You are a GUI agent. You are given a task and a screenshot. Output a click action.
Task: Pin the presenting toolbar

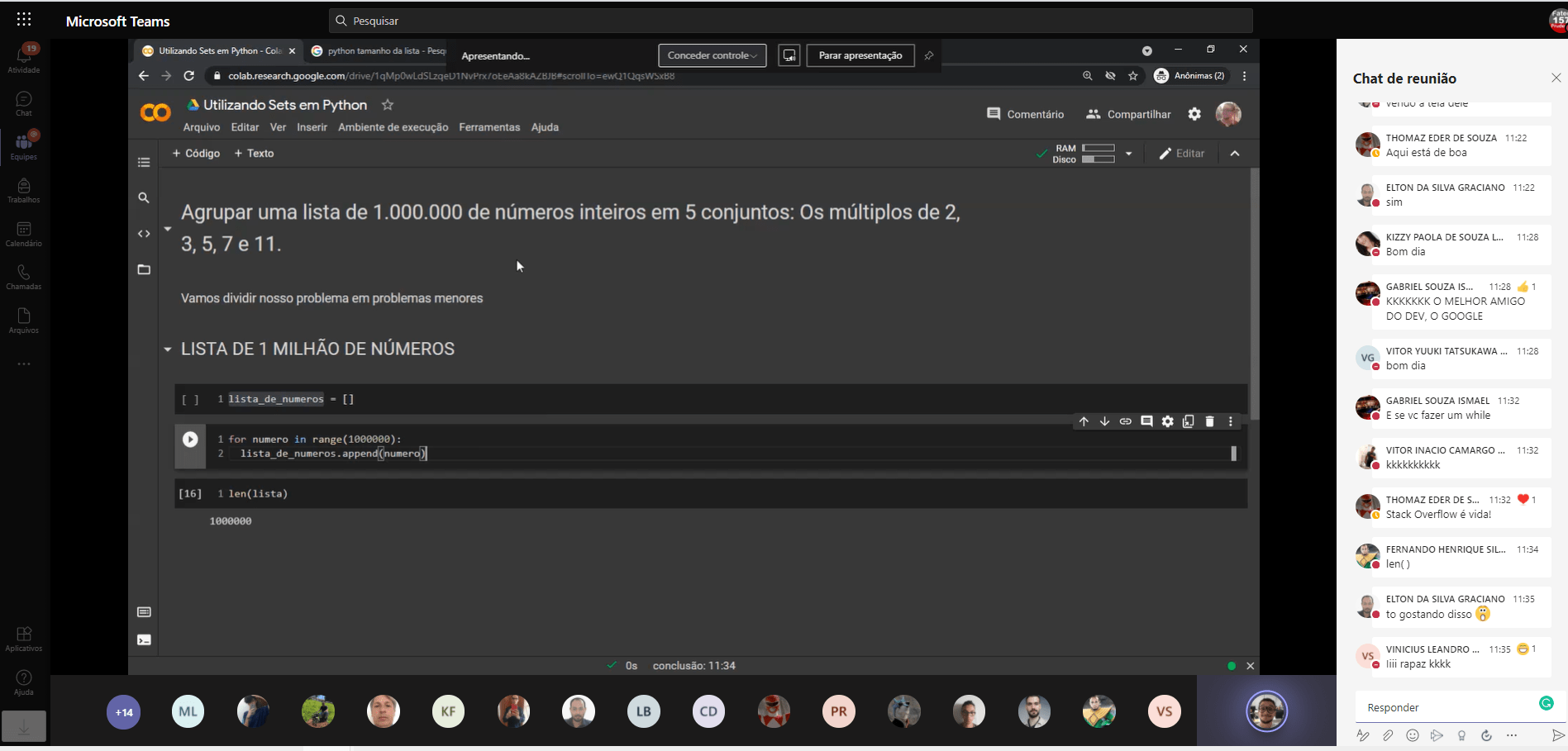click(x=929, y=55)
